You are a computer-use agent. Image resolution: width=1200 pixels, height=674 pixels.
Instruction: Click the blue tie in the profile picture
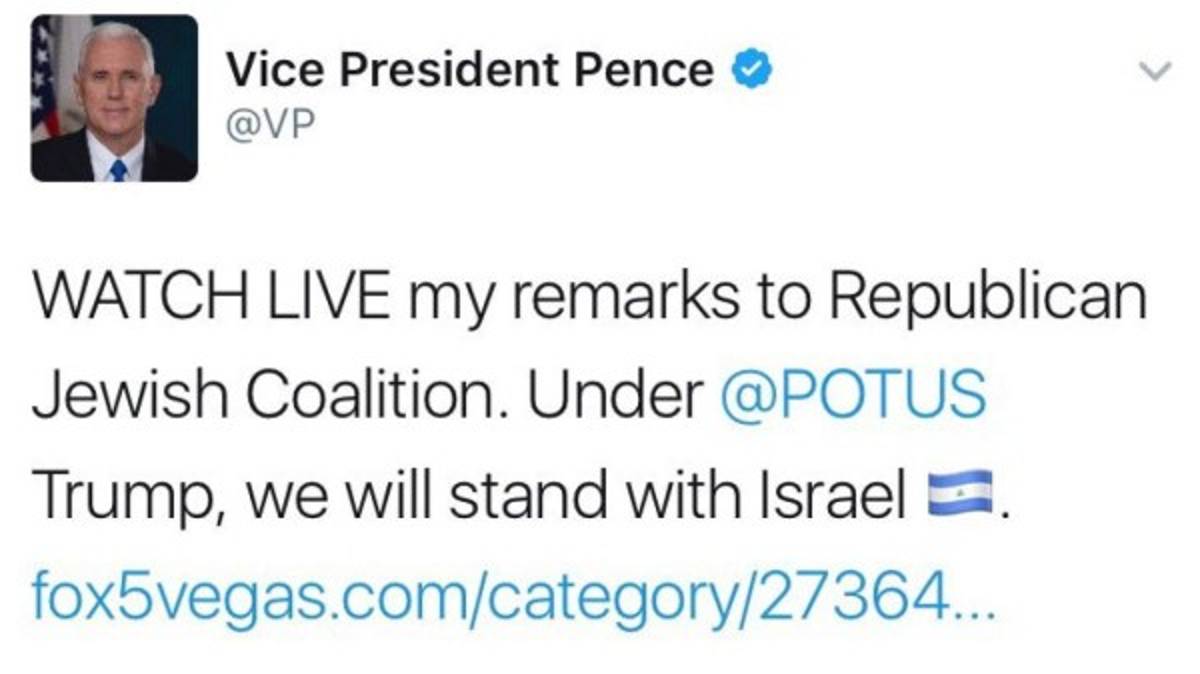[118, 169]
